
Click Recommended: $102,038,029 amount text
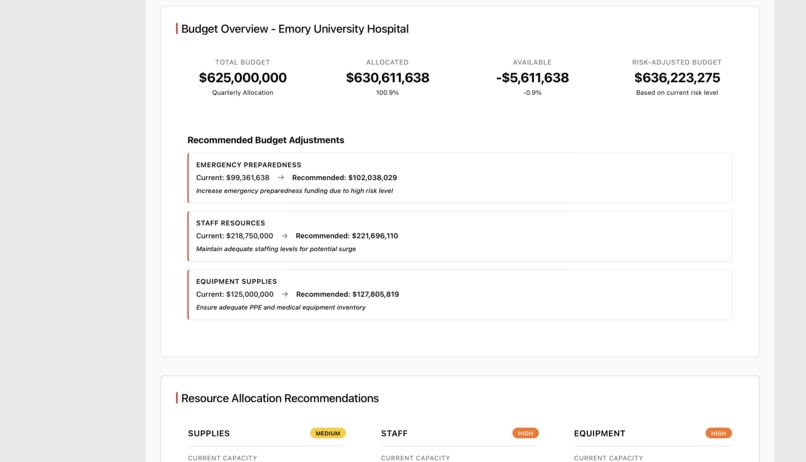[344, 177]
